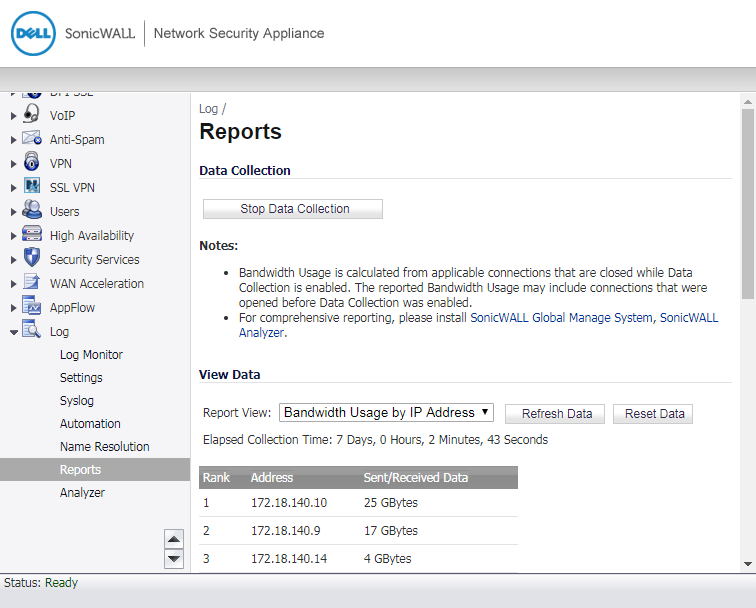The width and height of the screenshot is (756, 608).
Task: Select Reports in the Log menu
Action: tap(95, 470)
